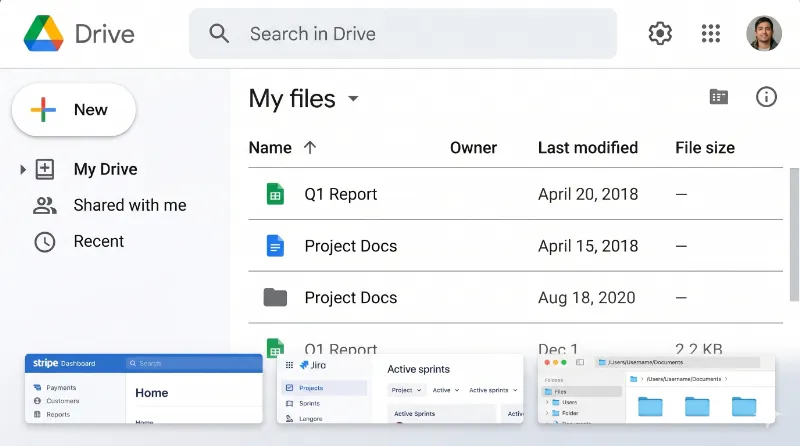
Task: Open Customers in the Stripe window
Action: [63, 401]
